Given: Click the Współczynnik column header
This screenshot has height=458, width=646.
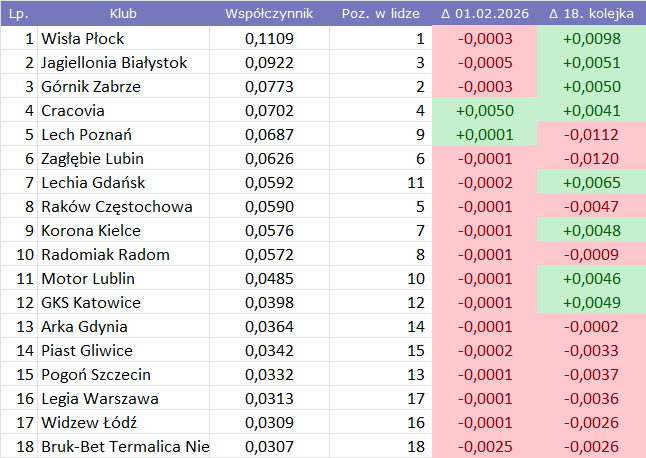Looking at the screenshot, I should click(269, 14).
